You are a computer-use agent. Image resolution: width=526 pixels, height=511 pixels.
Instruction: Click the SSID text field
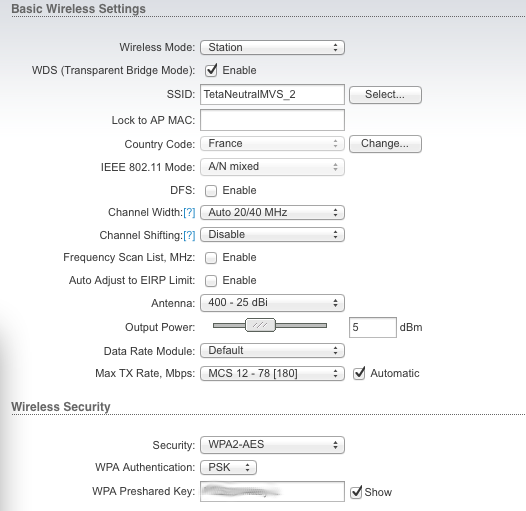coord(272,94)
